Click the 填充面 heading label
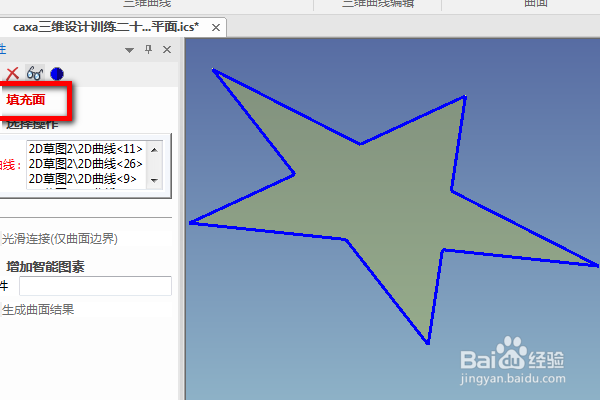The image size is (600, 400). click(x=26, y=100)
